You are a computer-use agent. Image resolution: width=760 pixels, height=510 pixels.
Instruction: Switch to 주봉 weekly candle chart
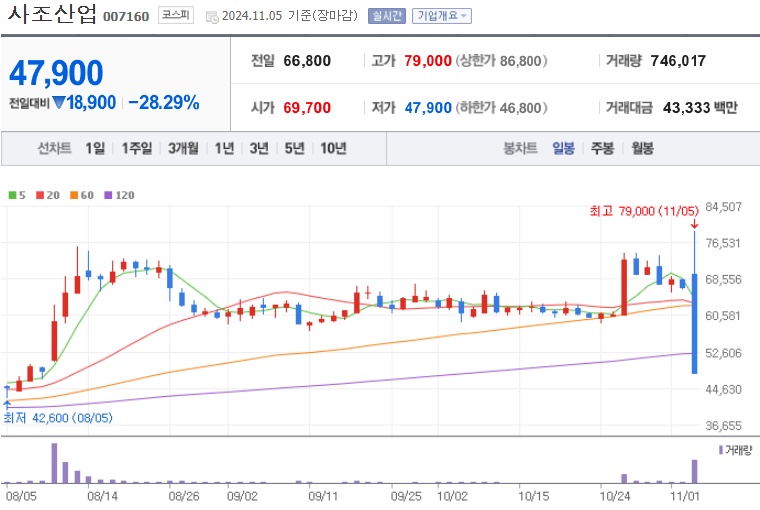tap(602, 148)
